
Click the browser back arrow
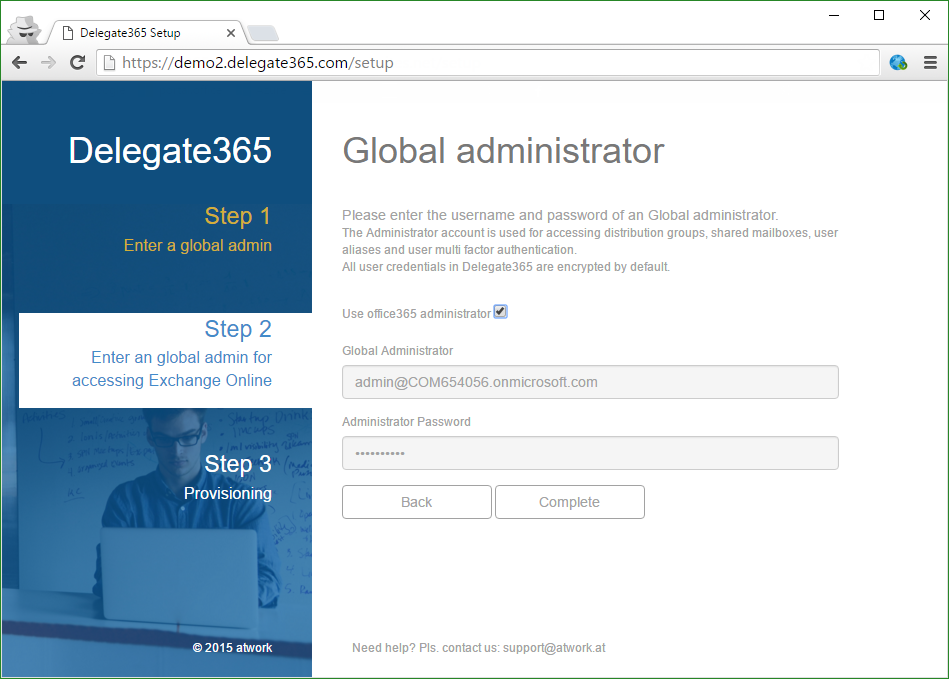19,62
